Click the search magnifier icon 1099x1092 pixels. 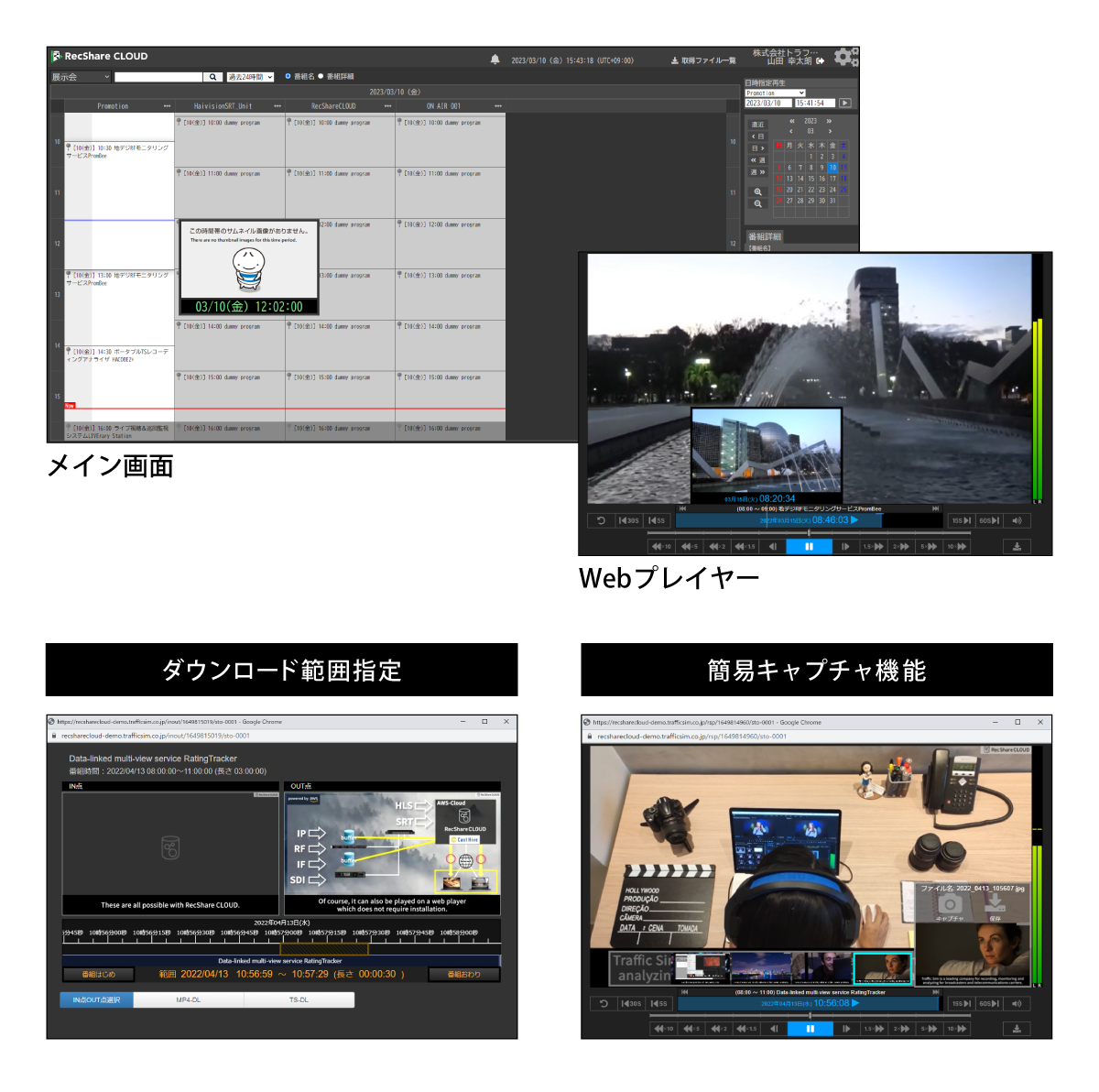[x=212, y=76]
